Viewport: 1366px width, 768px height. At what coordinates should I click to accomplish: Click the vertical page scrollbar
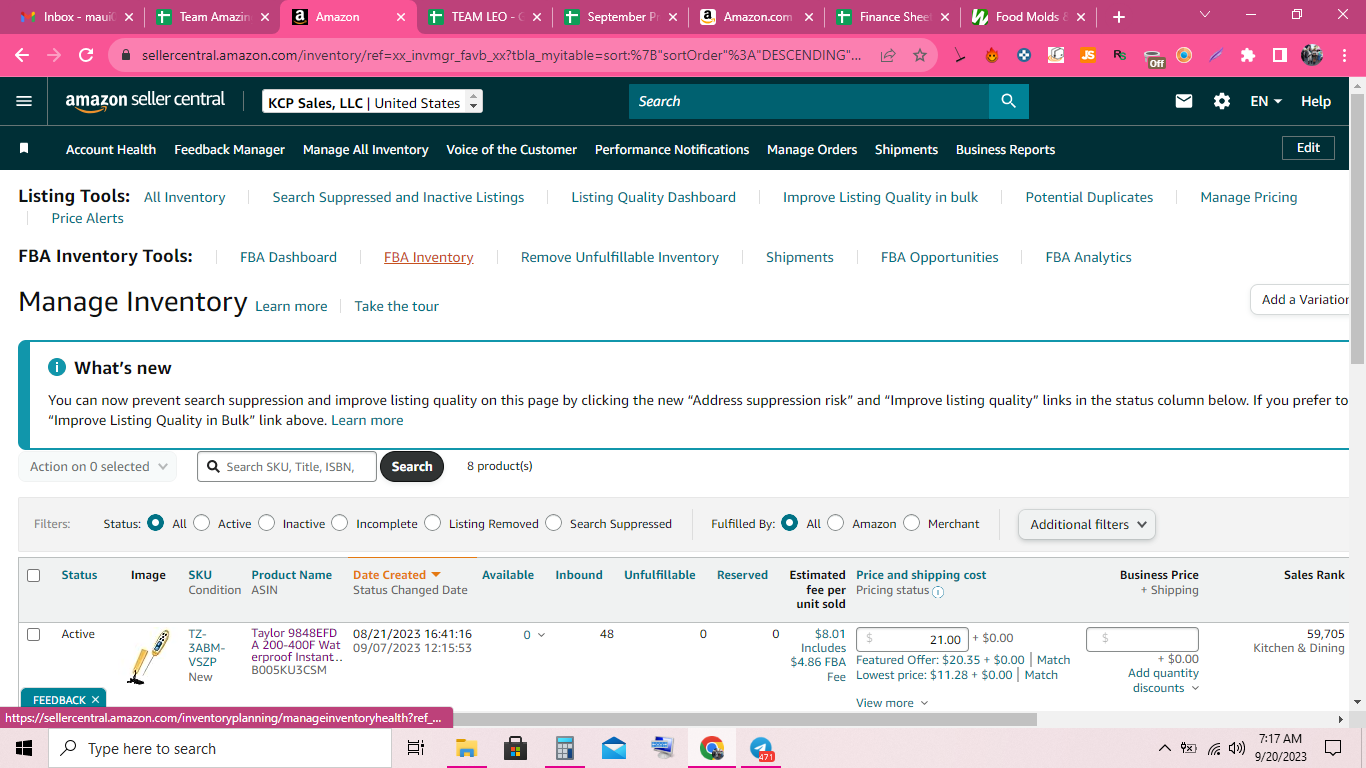click(1357, 228)
